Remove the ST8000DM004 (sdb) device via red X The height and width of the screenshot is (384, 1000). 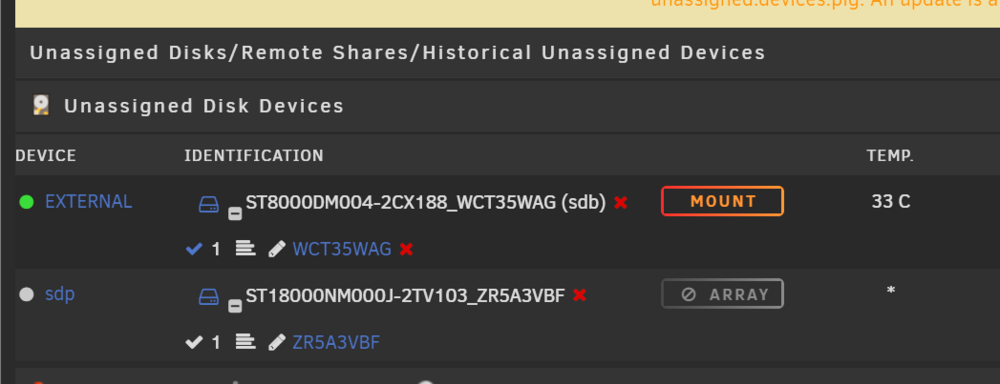pyautogui.click(x=621, y=203)
